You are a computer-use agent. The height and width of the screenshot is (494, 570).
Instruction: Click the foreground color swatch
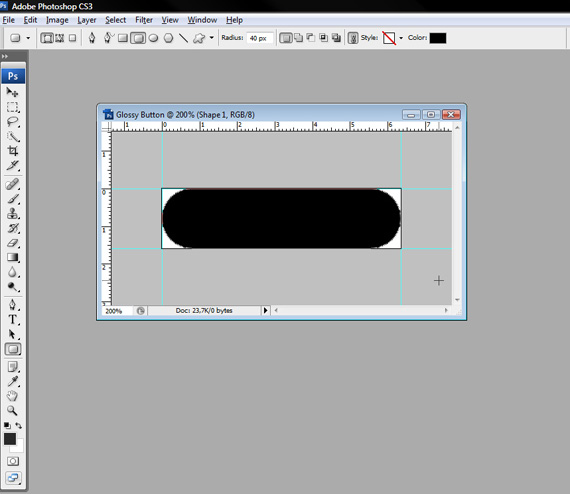(x=10, y=439)
